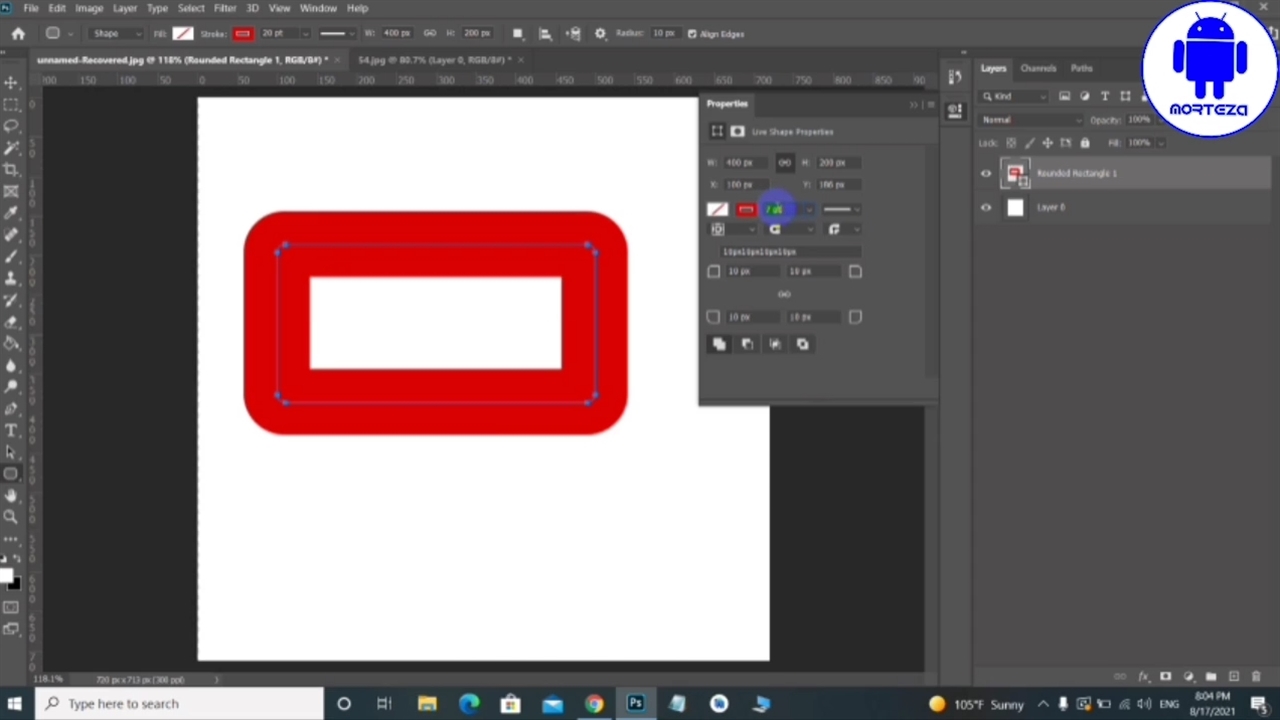The image size is (1280, 720).
Task: Open the gear settings in options bar
Action: click(600, 34)
